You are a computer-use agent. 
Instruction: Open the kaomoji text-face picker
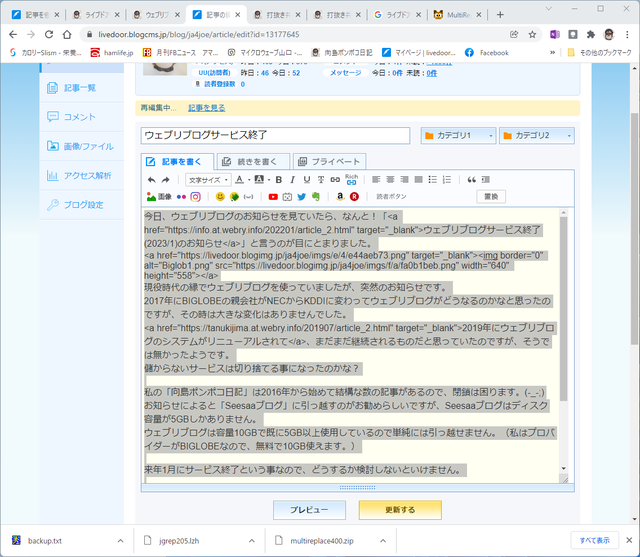248,197
